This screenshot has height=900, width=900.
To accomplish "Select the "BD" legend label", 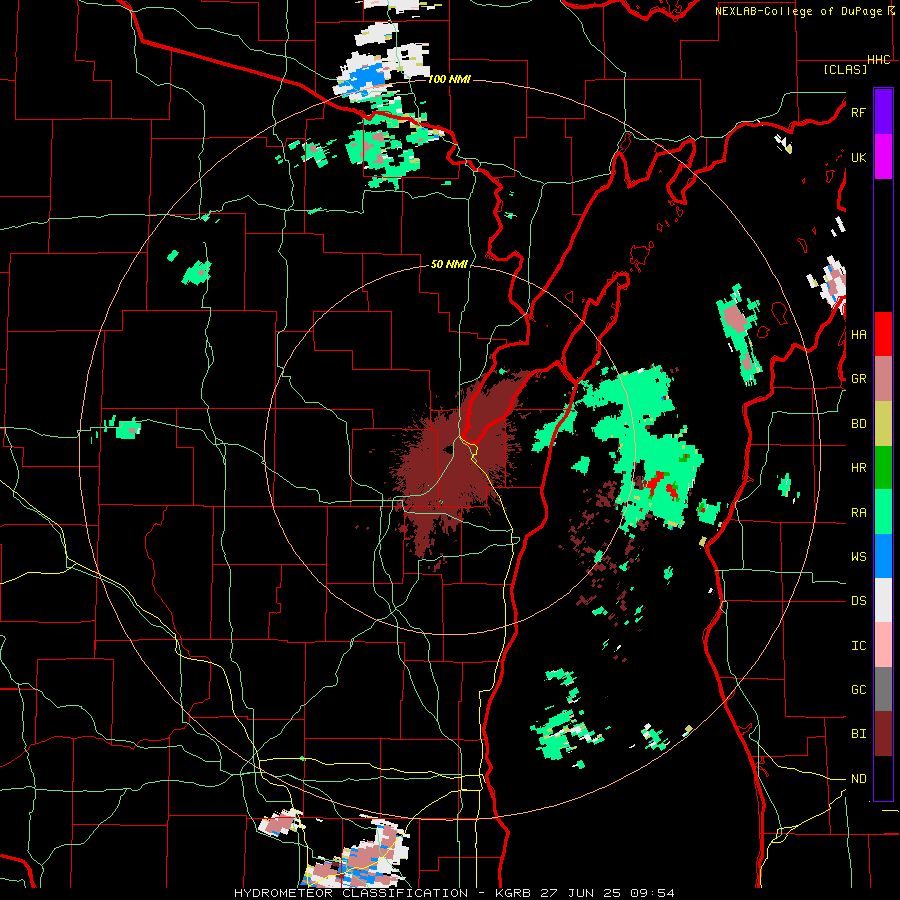I will (858, 424).
